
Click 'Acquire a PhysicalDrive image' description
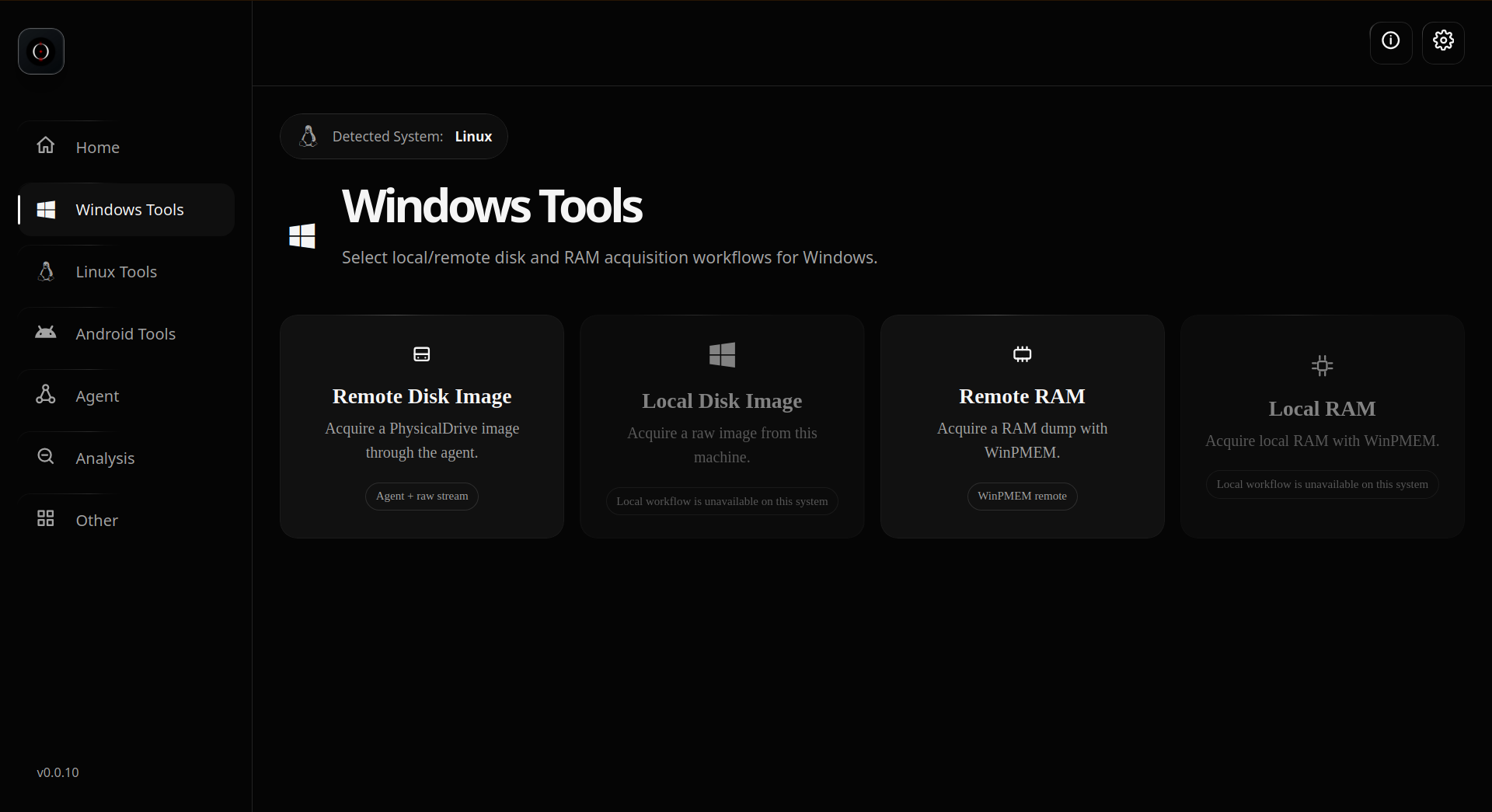422,441
